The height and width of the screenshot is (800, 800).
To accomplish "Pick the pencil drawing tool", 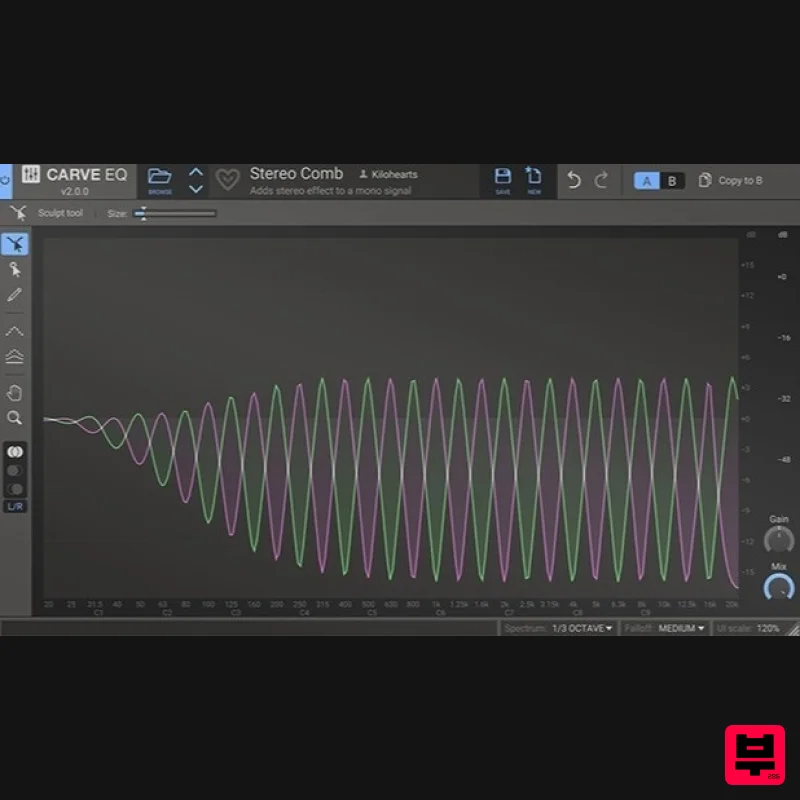I will tap(14, 295).
